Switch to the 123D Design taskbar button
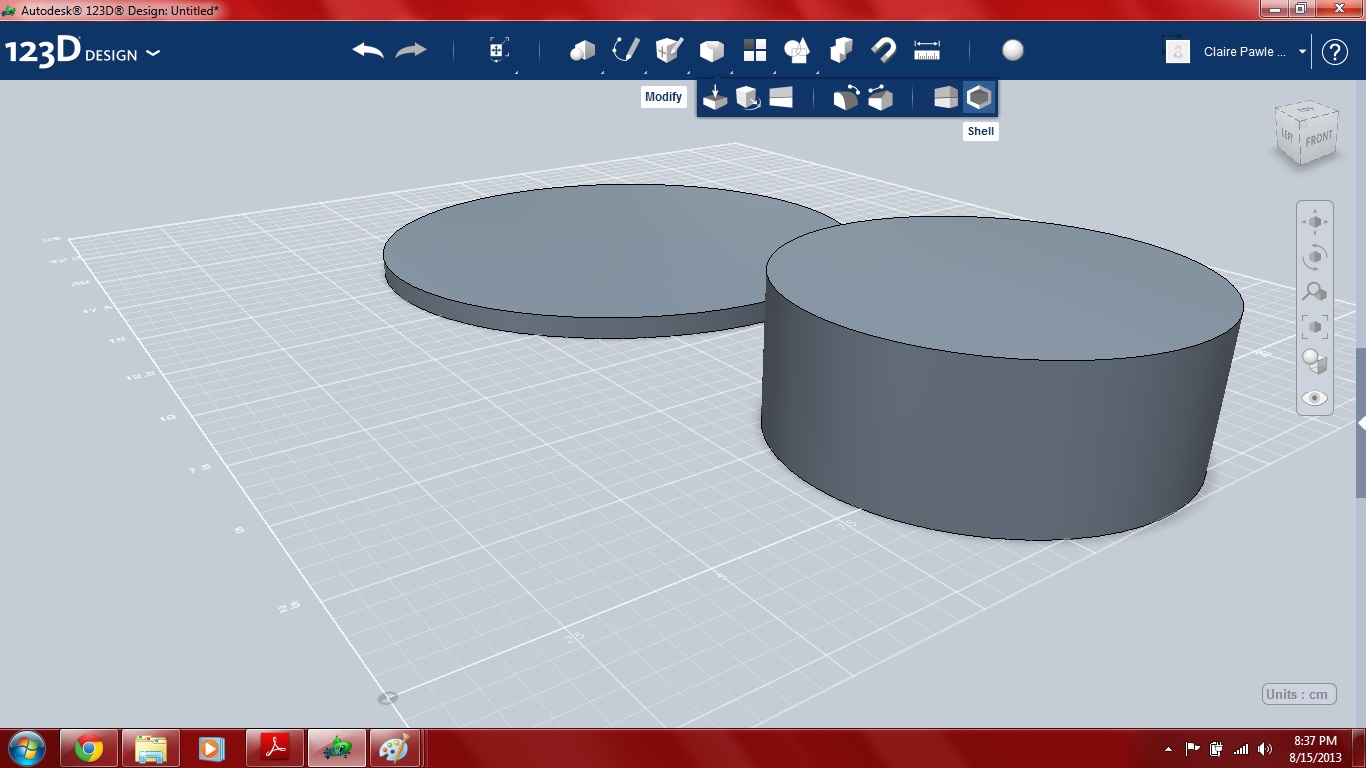The height and width of the screenshot is (768, 1366). (x=337, y=748)
